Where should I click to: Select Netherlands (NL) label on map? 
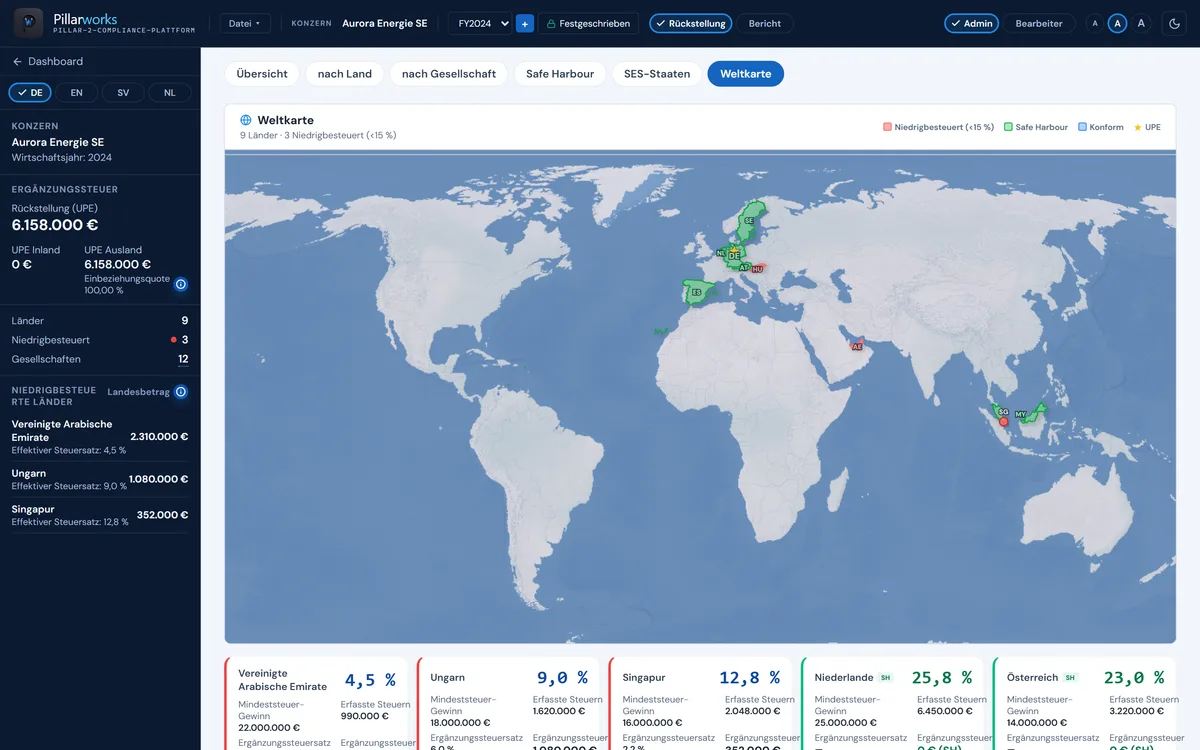click(x=721, y=253)
